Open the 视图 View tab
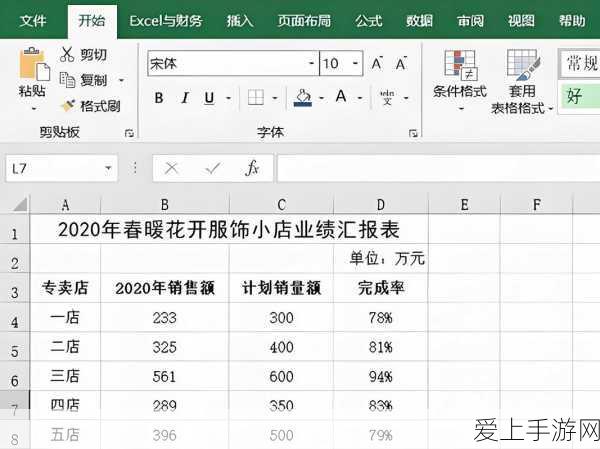Image resolution: width=600 pixels, height=449 pixels. click(521, 20)
